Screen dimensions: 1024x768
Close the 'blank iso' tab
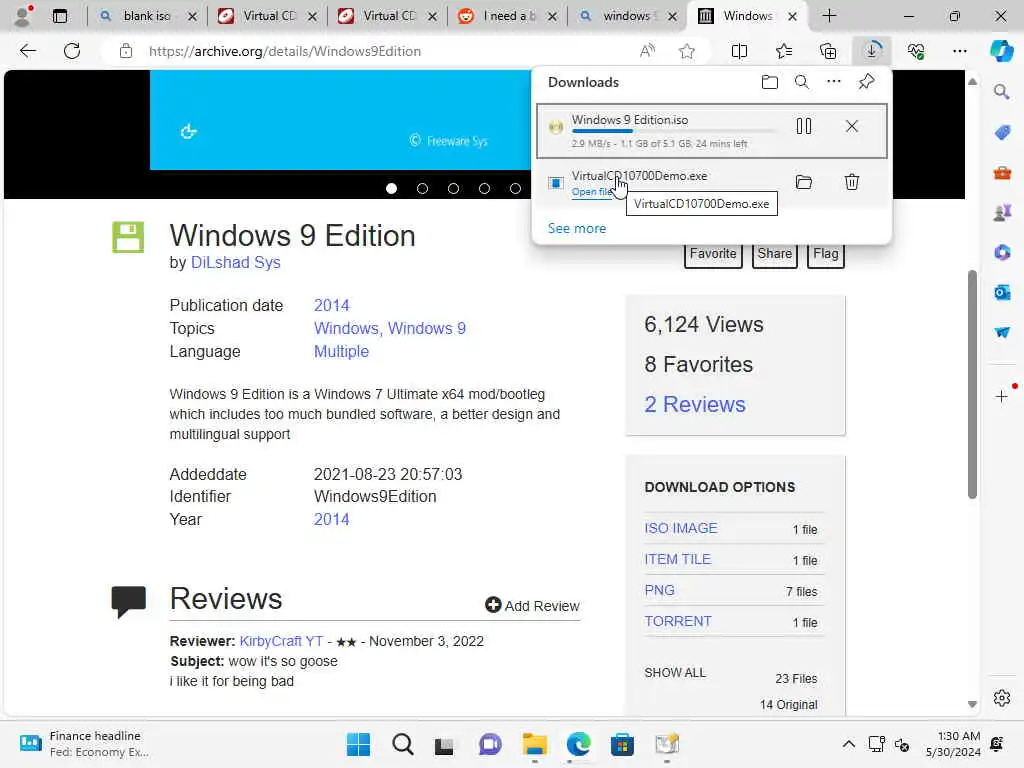tap(192, 16)
